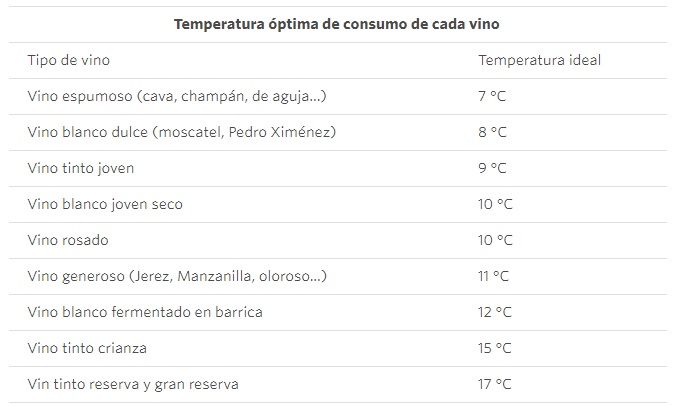Select the "Vino blanco dulce" row label
This screenshot has width=687, height=406.
pos(181,132)
